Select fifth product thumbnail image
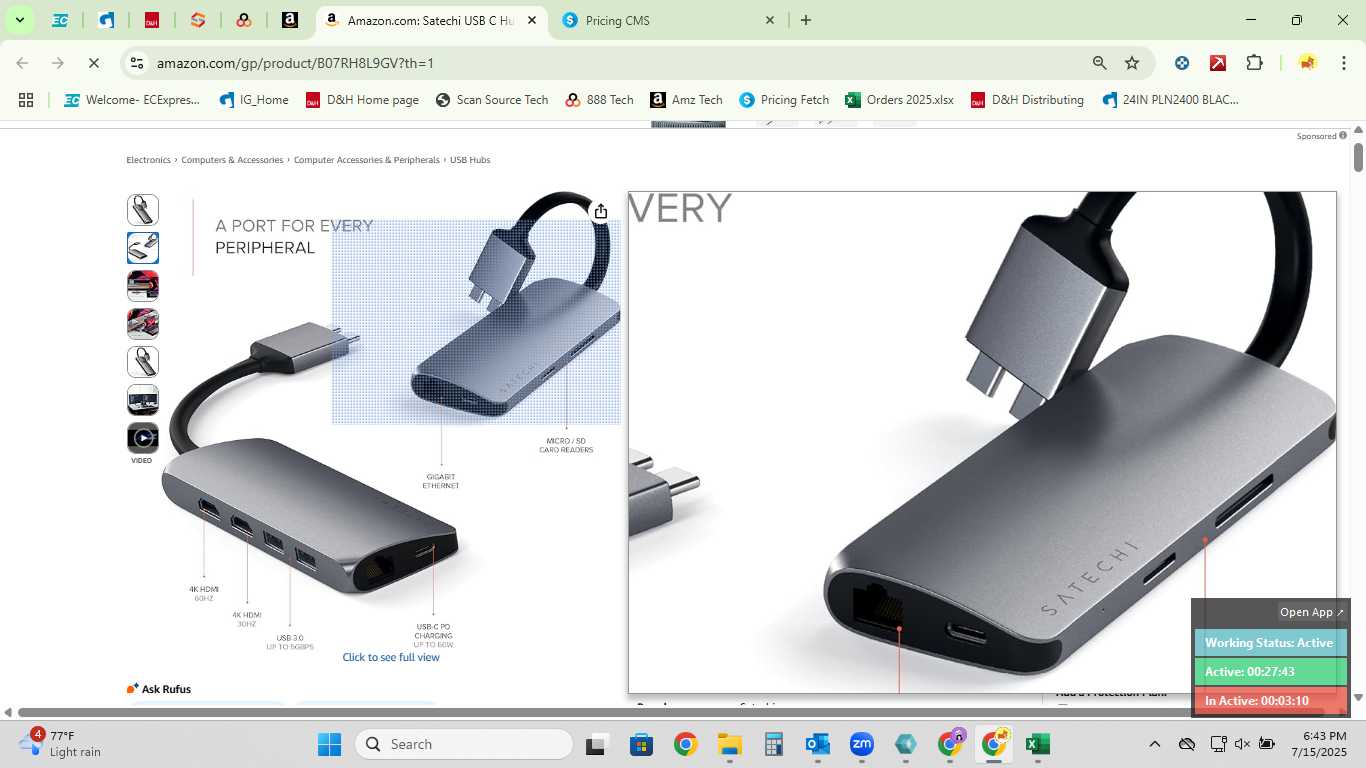This screenshot has width=1366, height=768. click(143, 362)
